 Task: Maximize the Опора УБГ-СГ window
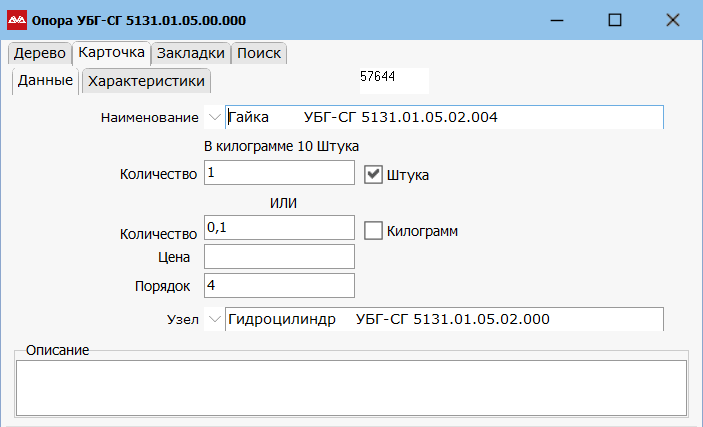pos(615,20)
